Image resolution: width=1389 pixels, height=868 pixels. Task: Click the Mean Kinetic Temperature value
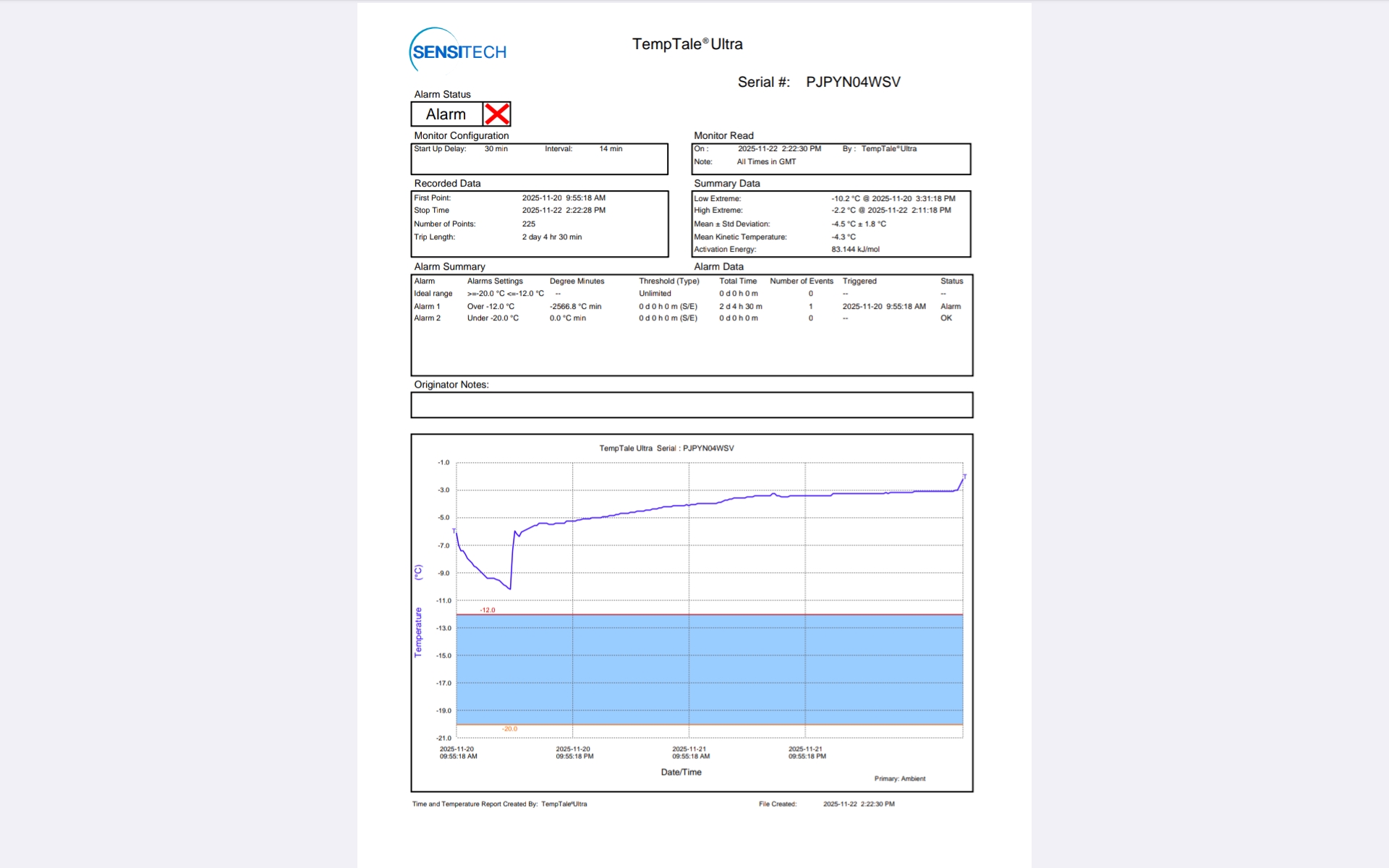843,237
